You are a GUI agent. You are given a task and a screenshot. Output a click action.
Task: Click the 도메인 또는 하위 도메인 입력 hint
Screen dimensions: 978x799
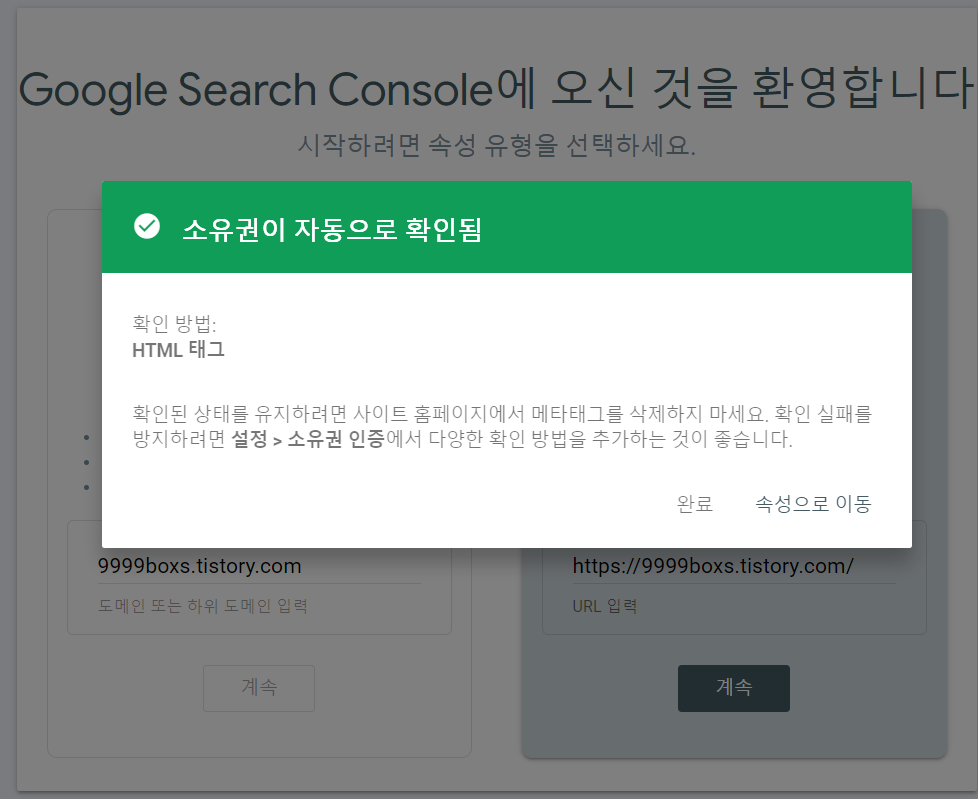click(203, 606)
